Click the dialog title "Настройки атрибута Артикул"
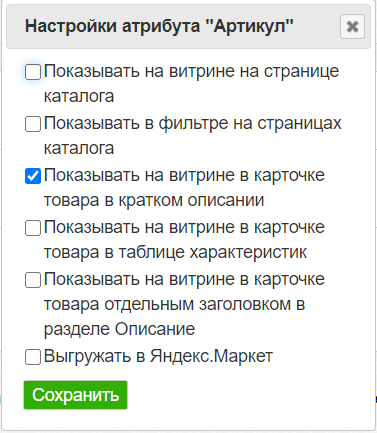377x433 pixels. [x=159, y=26]
